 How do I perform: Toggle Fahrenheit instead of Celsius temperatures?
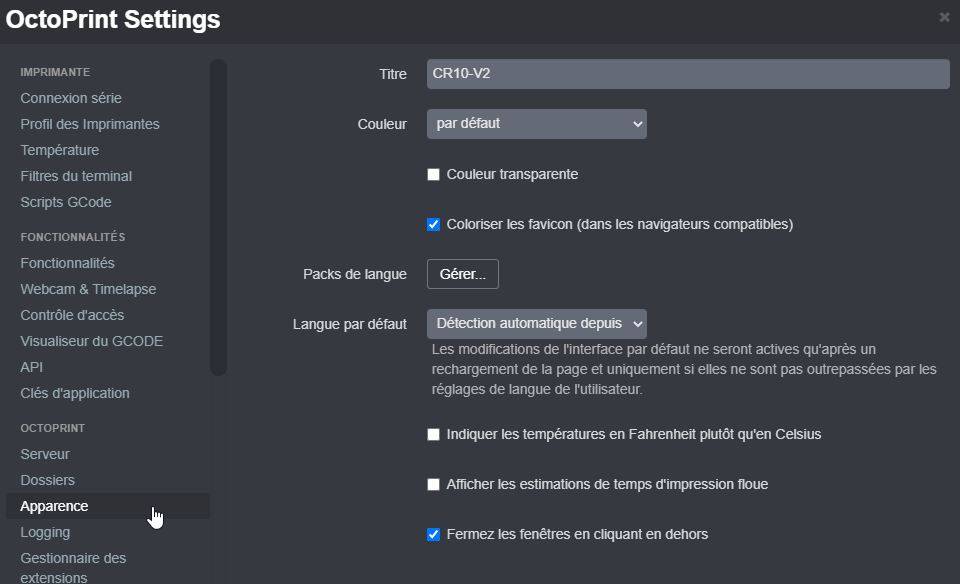(x=433, y=435)
